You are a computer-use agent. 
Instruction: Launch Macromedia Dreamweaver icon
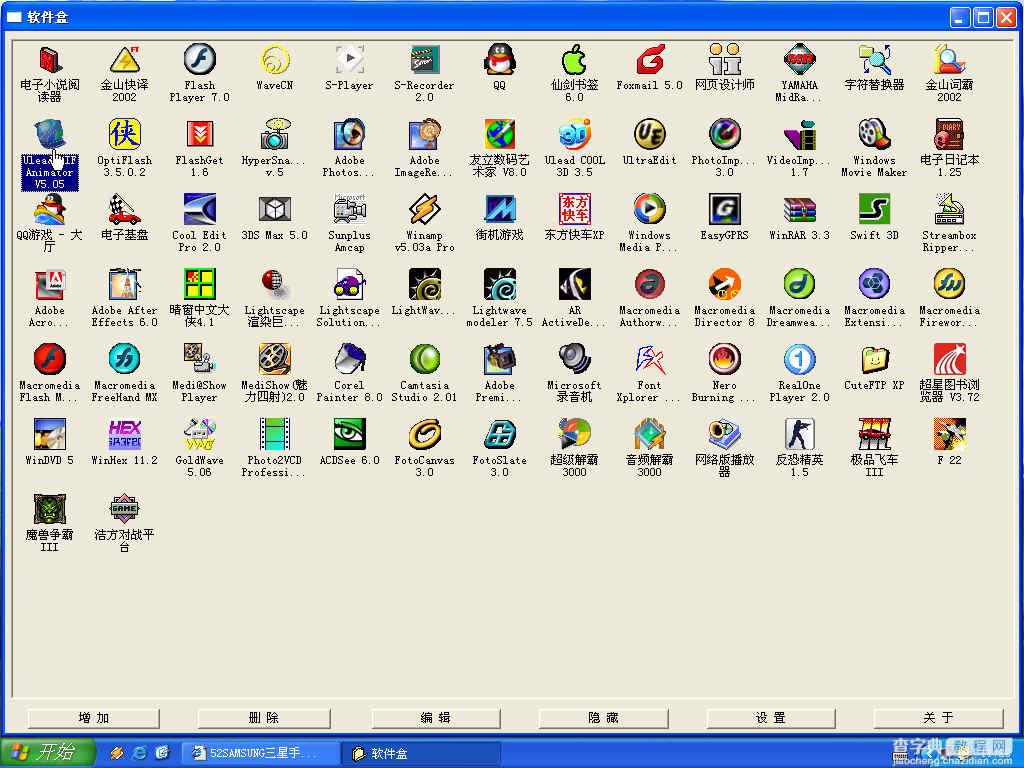(x=799, y=285)
